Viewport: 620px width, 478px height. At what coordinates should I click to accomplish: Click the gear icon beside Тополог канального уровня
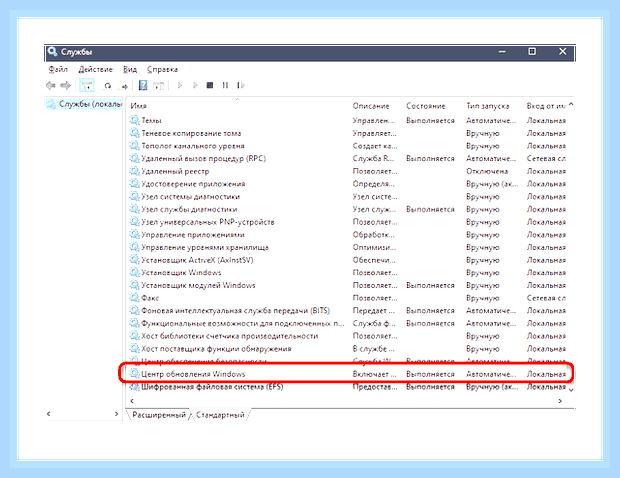click(x=134, y=145)
